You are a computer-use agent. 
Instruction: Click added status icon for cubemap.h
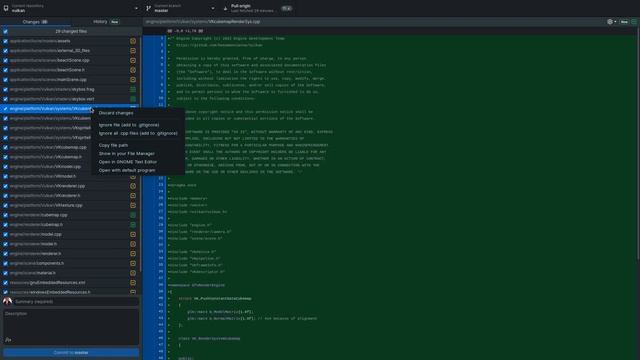(x=133, y=225)
